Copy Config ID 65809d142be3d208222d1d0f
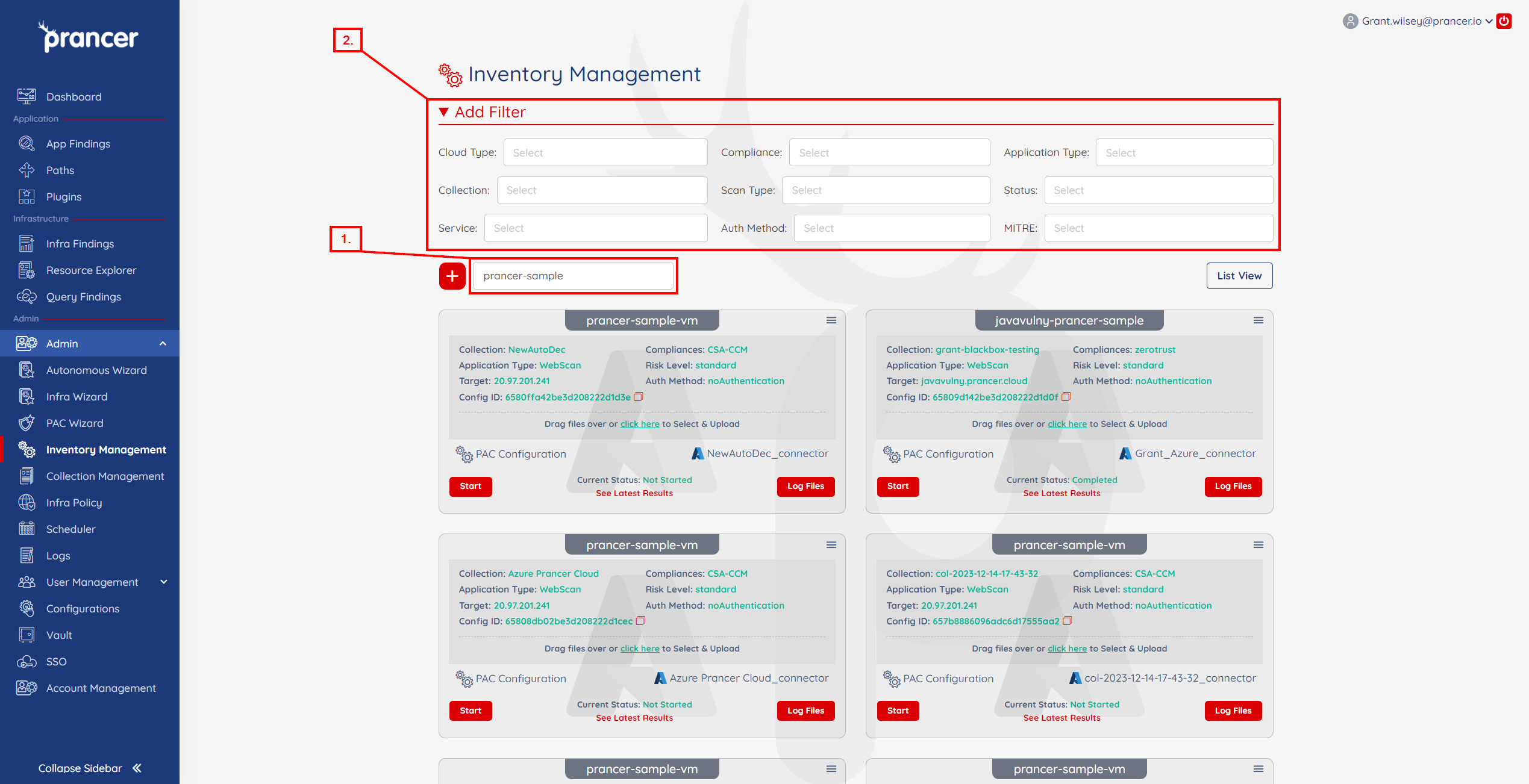Screen dimensions: 1529x784 [x=1066, y=397]
